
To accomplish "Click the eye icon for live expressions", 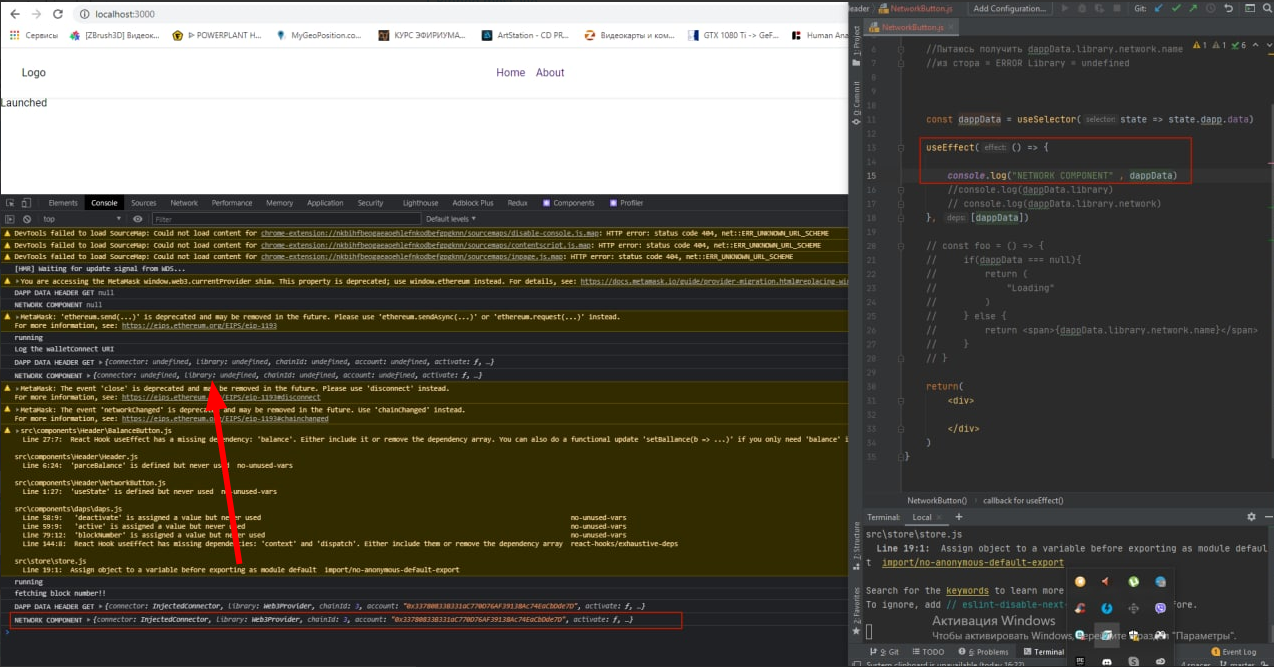I will pos(137,219).
